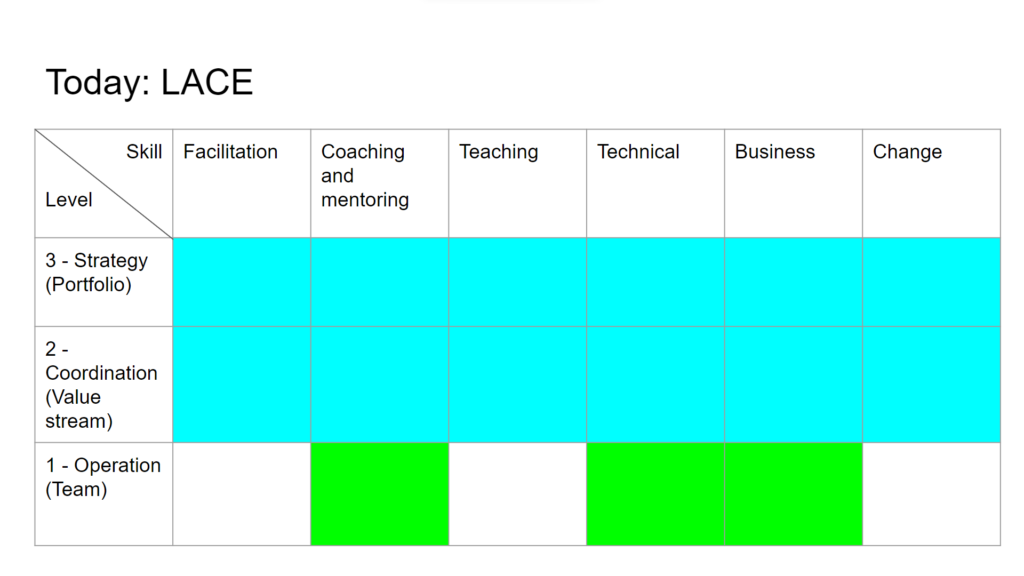Viewport: 1024px width, 576px height.
Task: Select the cyan Change cell in Coordination row
Action: pos(931,385)
